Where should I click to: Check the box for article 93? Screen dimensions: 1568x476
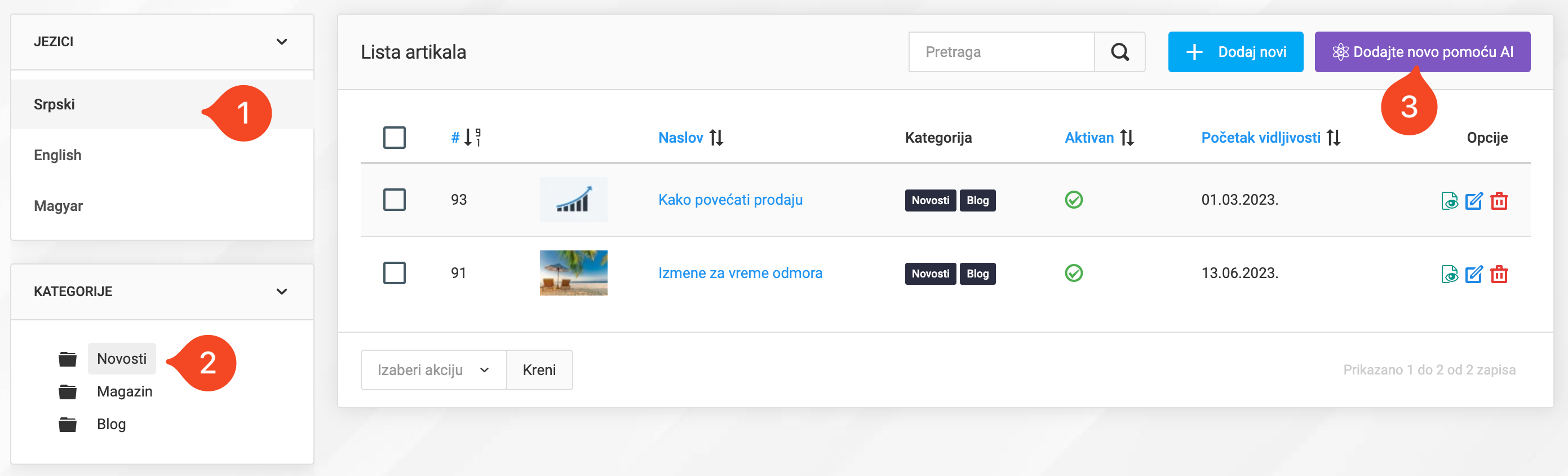click(x=395, y=200)
